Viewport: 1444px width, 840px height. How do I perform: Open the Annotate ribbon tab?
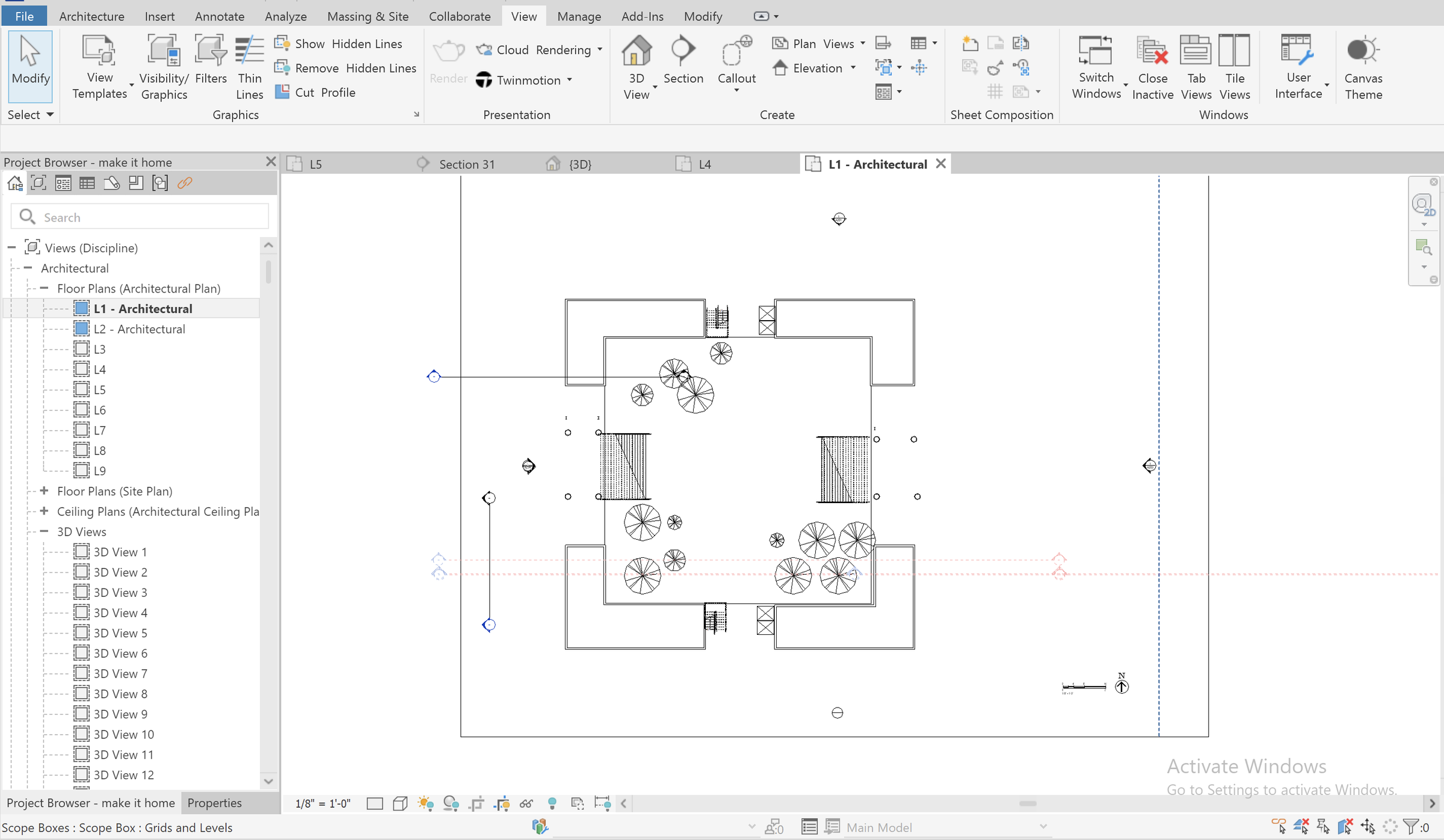(x=219, y=16)
